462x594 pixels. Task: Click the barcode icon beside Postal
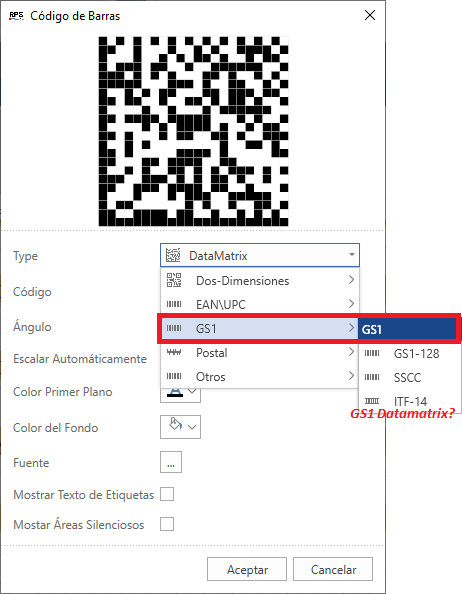174,352
